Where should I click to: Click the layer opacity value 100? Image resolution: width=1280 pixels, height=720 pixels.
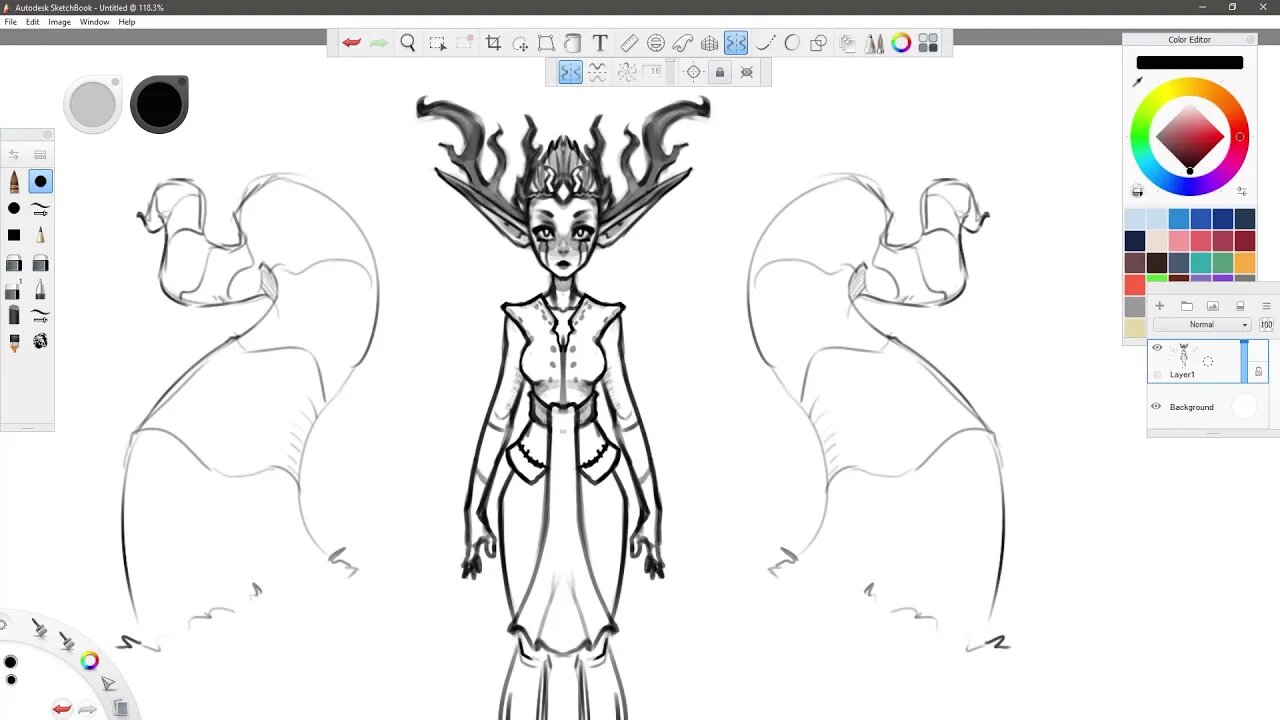click(x=1266, y=325)
